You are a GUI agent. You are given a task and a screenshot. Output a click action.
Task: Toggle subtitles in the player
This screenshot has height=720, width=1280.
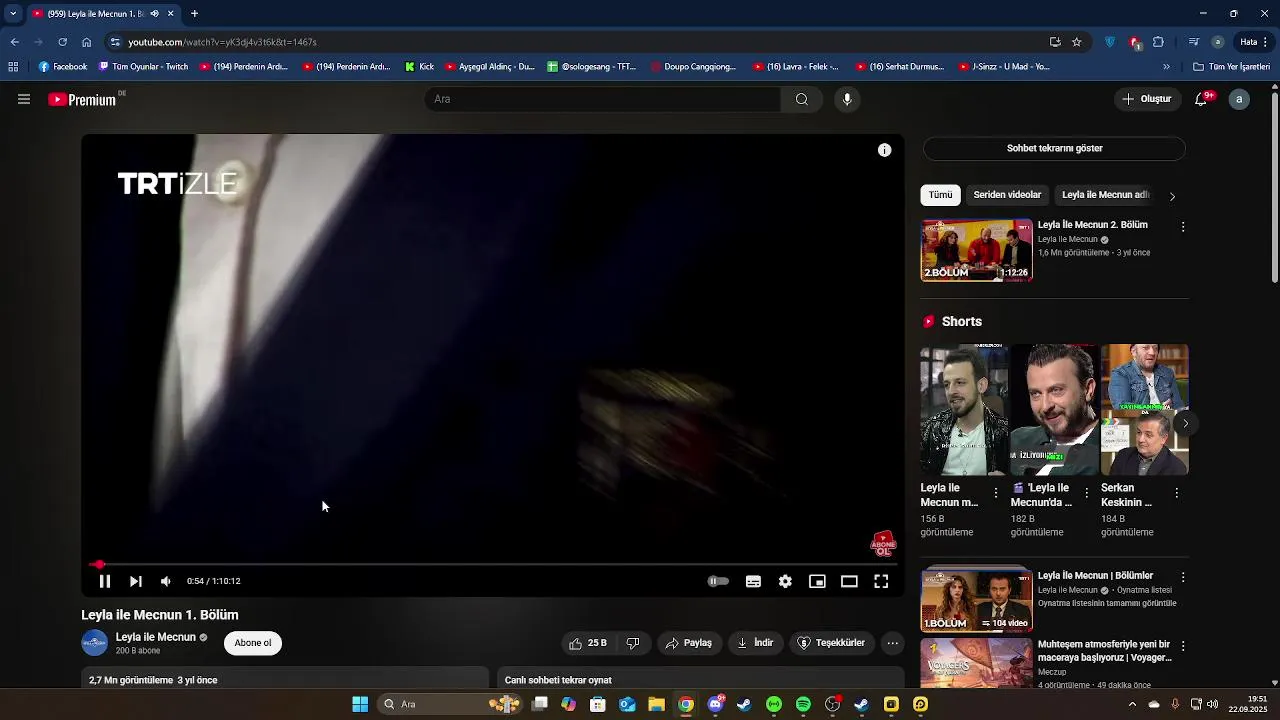[753, 581]
